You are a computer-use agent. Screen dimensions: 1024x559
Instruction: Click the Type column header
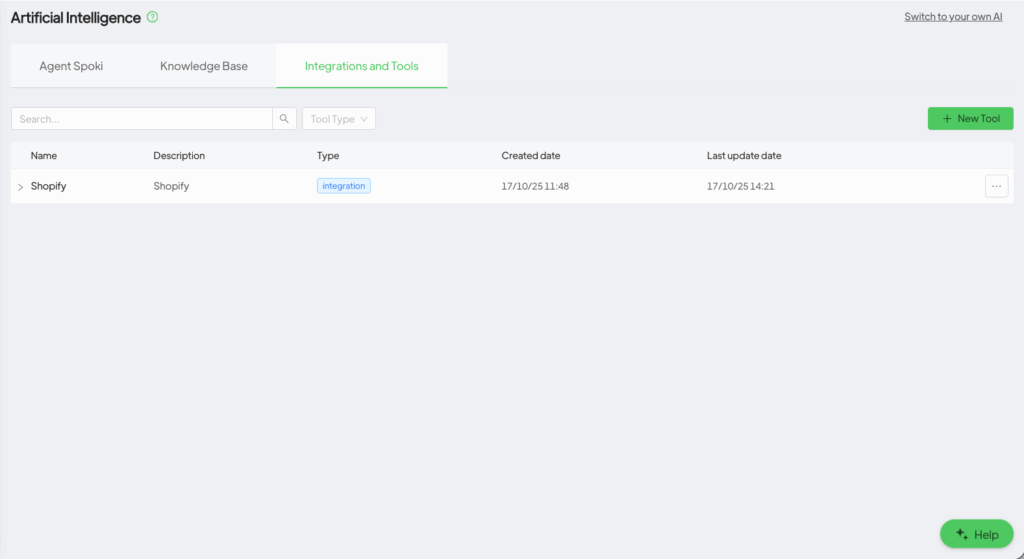tap(328, 156)
